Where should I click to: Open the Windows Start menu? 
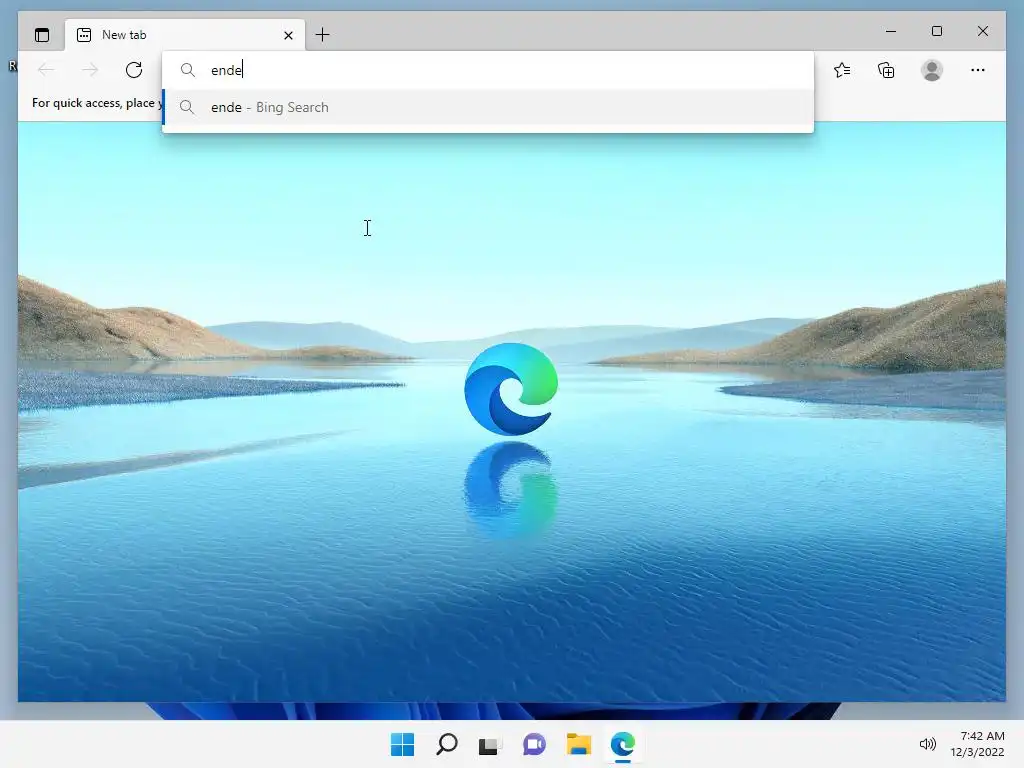[402, 744]
